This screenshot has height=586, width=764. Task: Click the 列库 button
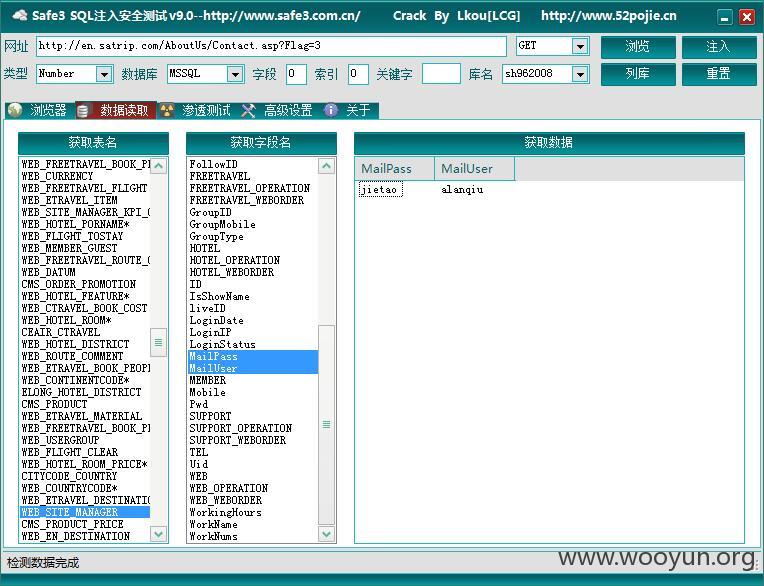(638, 74)
